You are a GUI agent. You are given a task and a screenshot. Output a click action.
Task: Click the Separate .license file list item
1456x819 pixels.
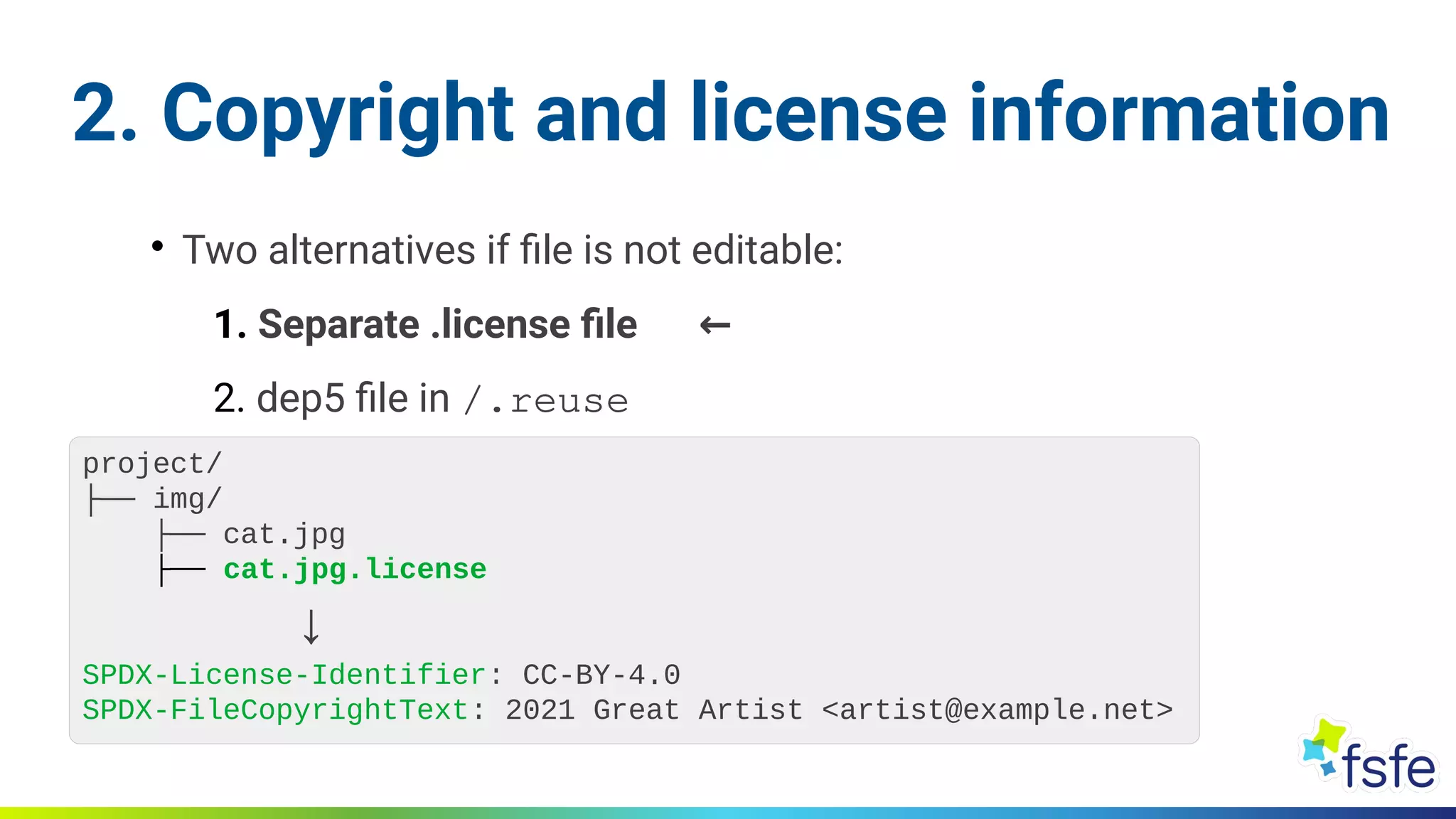pyautogui.click(x=425, y=325)
